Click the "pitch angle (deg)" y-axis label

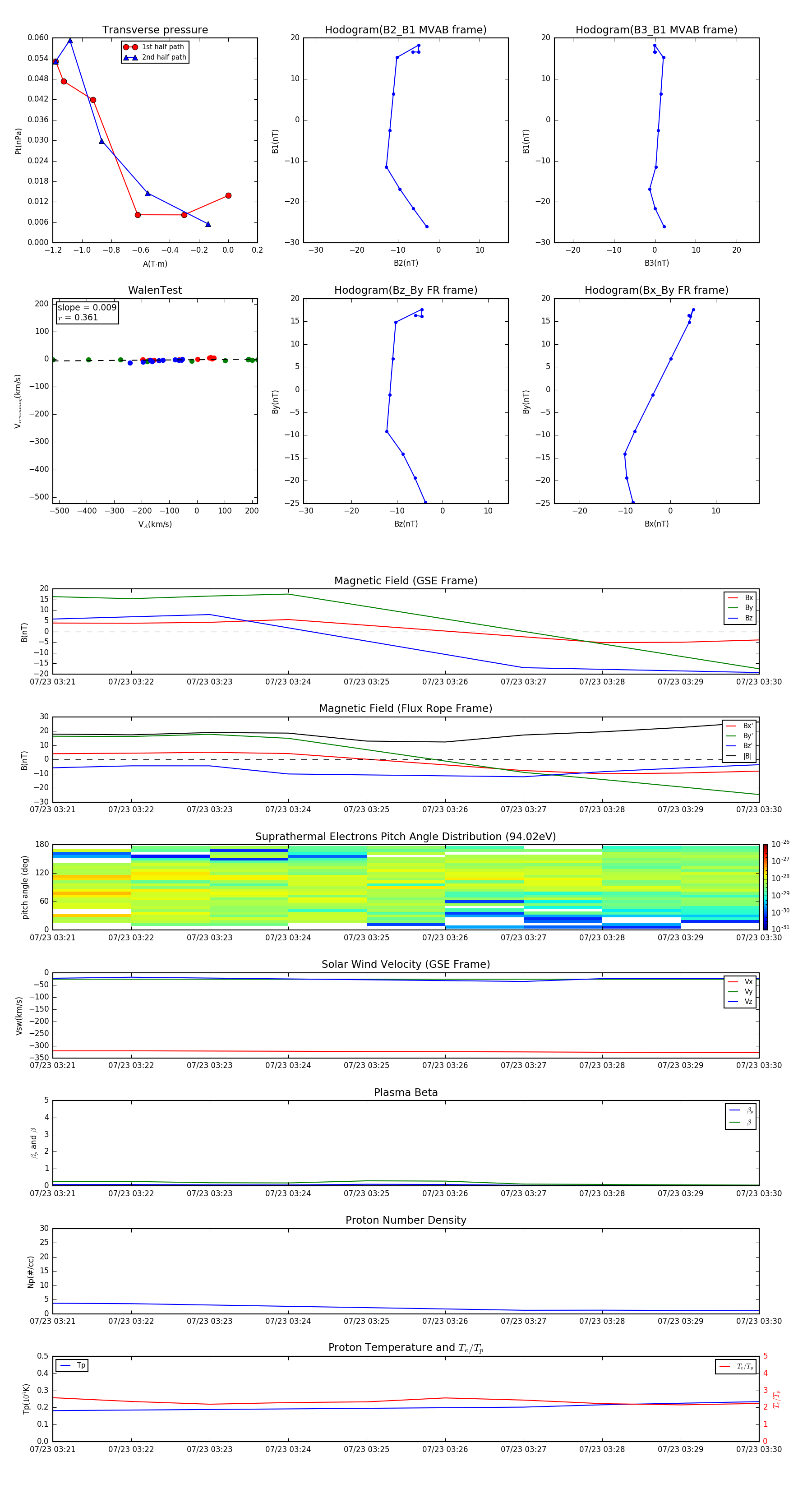[25, 887]
